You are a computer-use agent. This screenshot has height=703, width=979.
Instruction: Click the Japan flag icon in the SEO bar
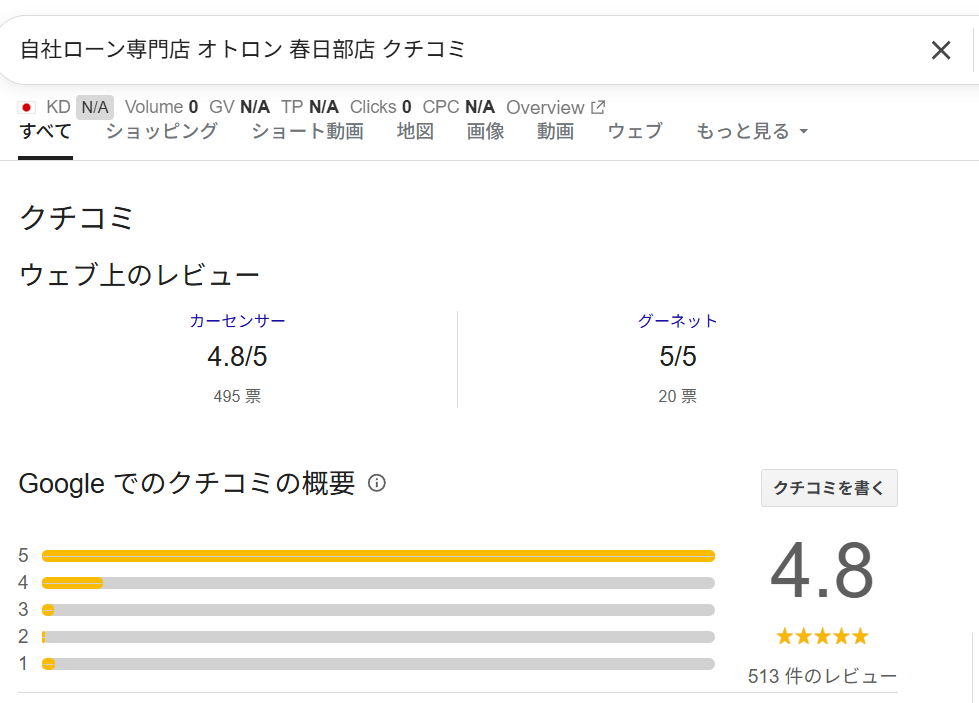coord(26,107)
